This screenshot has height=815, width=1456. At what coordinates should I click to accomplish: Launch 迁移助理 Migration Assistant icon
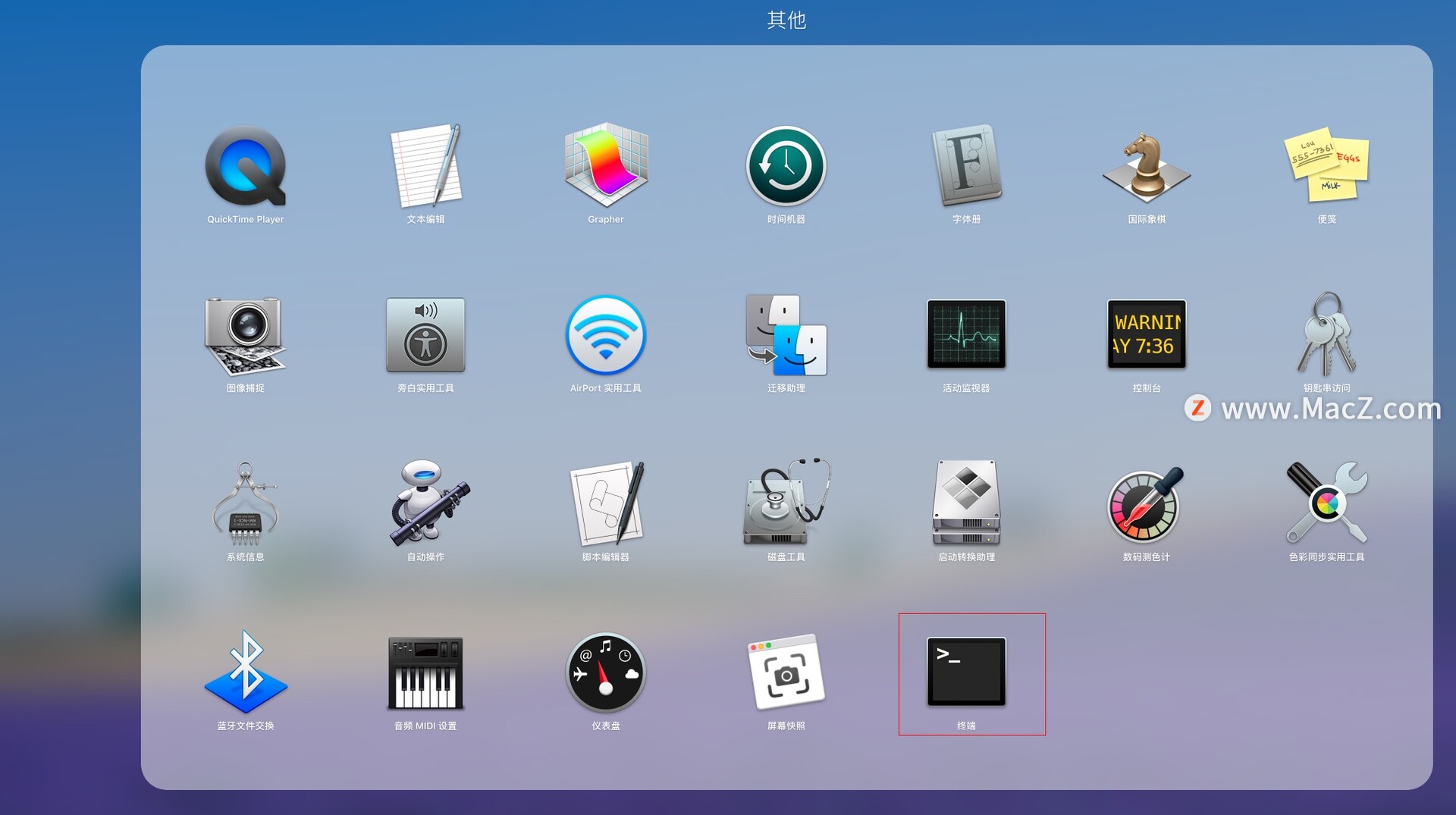[786, 335]
